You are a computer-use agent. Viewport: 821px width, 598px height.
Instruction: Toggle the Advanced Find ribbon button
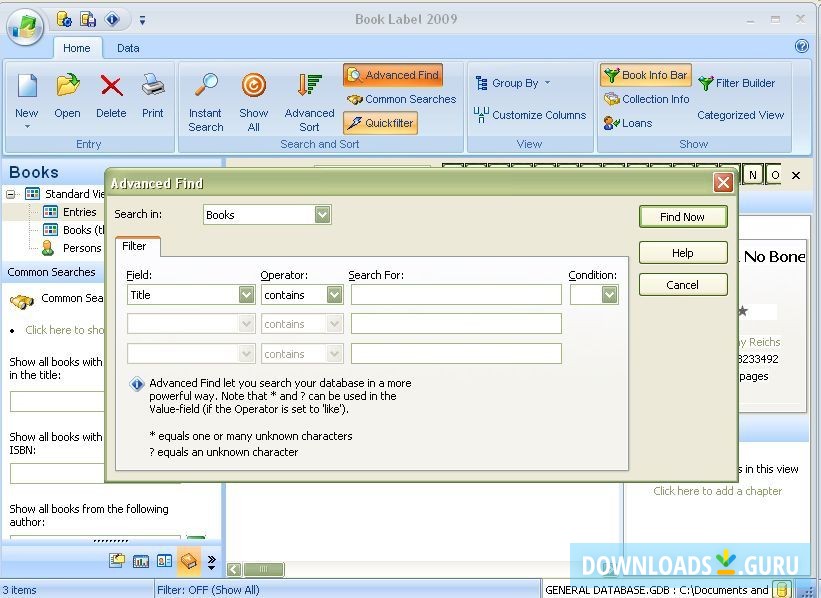point(393,75)
